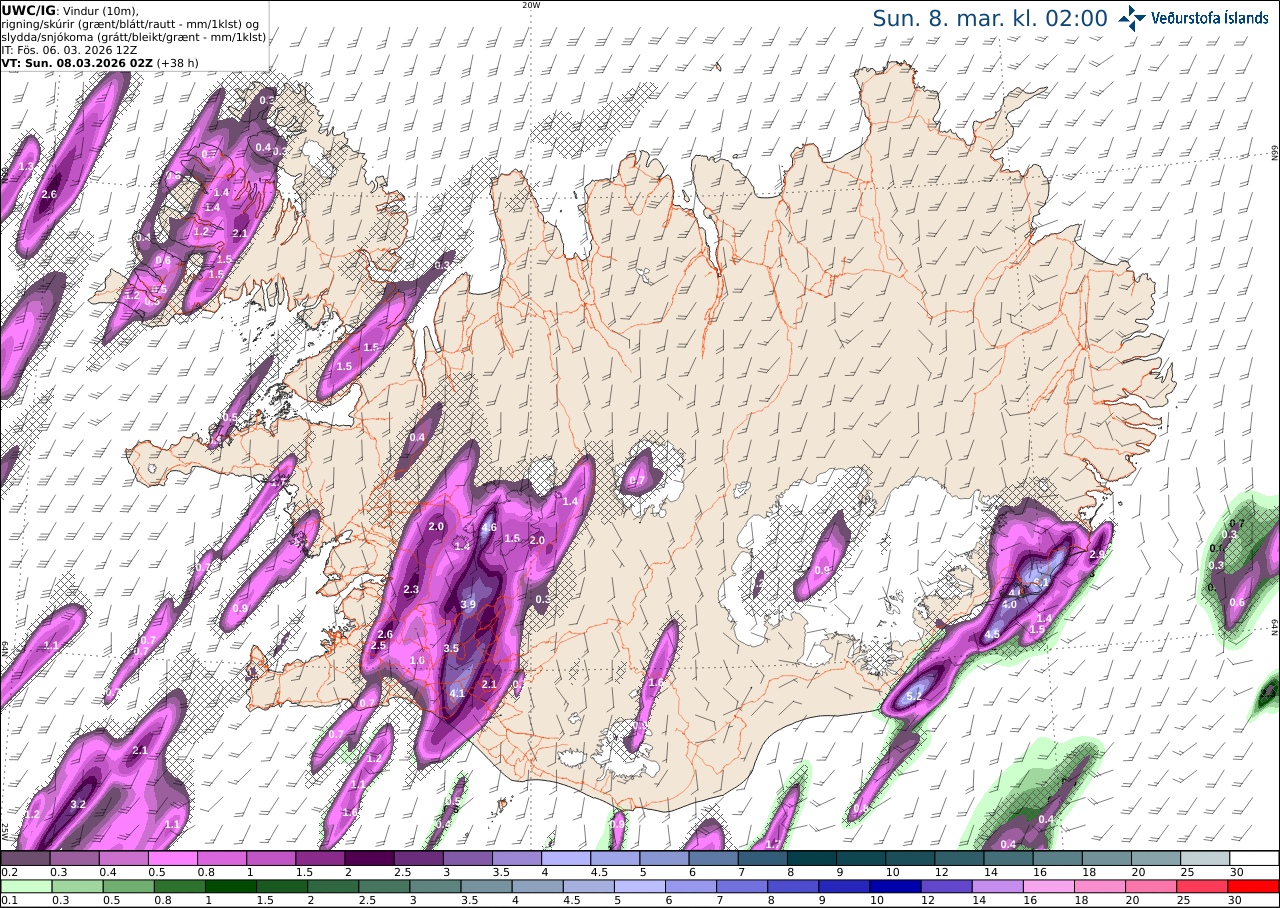The width and height of the screenshot is (1280, 908).
Task: Click the 20W longitude label
Action: click(531, 5)
